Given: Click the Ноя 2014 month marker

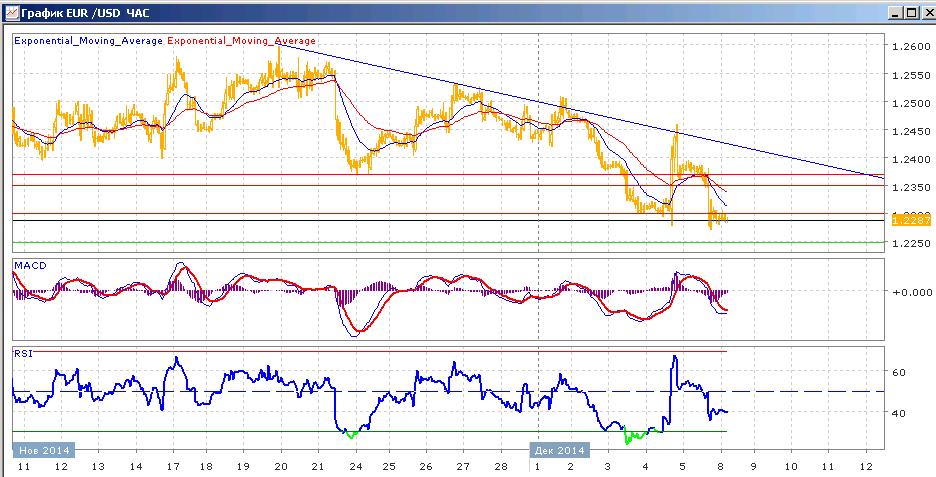Looking at the screenshot, I should [x=44, y=450].
